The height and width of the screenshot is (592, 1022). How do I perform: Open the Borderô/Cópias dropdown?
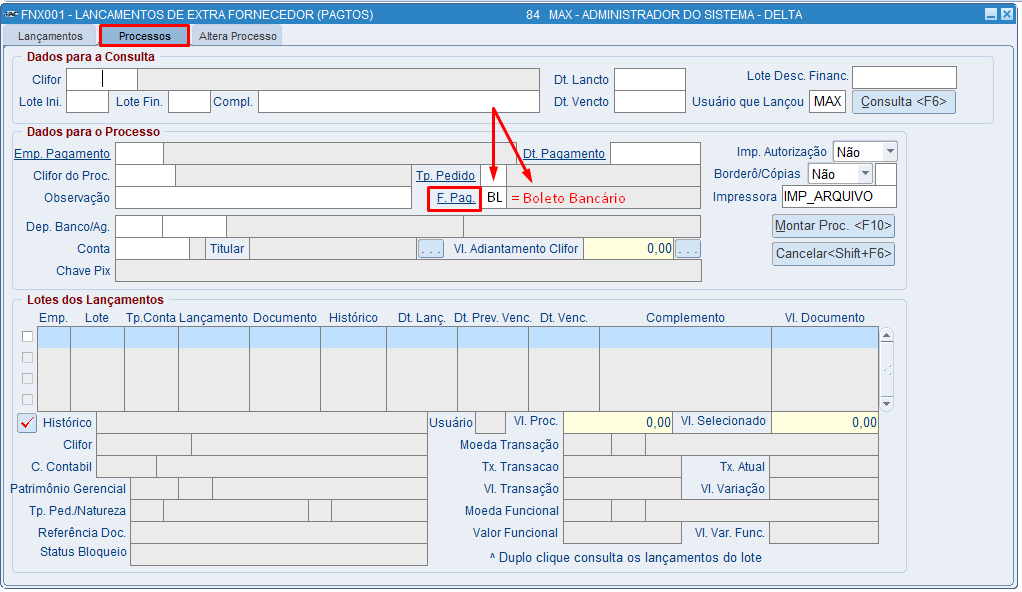[864, 174]
